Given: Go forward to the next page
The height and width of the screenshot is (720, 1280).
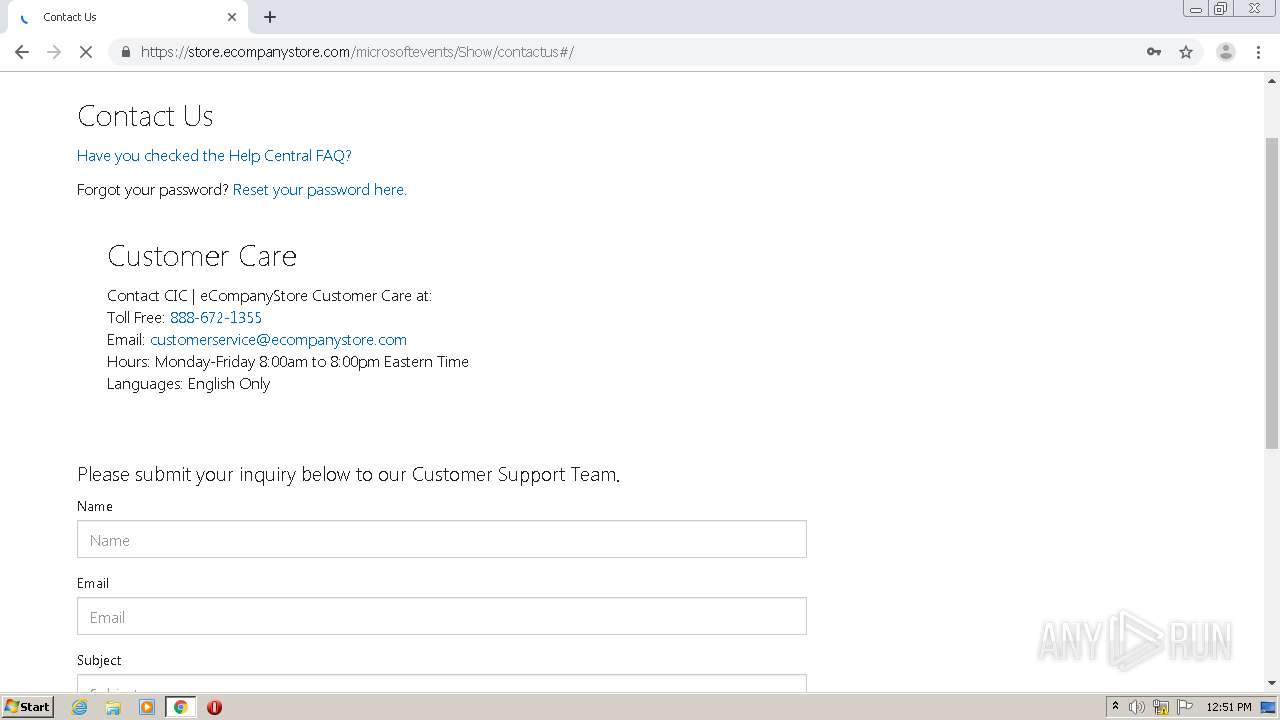Looking at the screenshot, I should pos(54,52).
